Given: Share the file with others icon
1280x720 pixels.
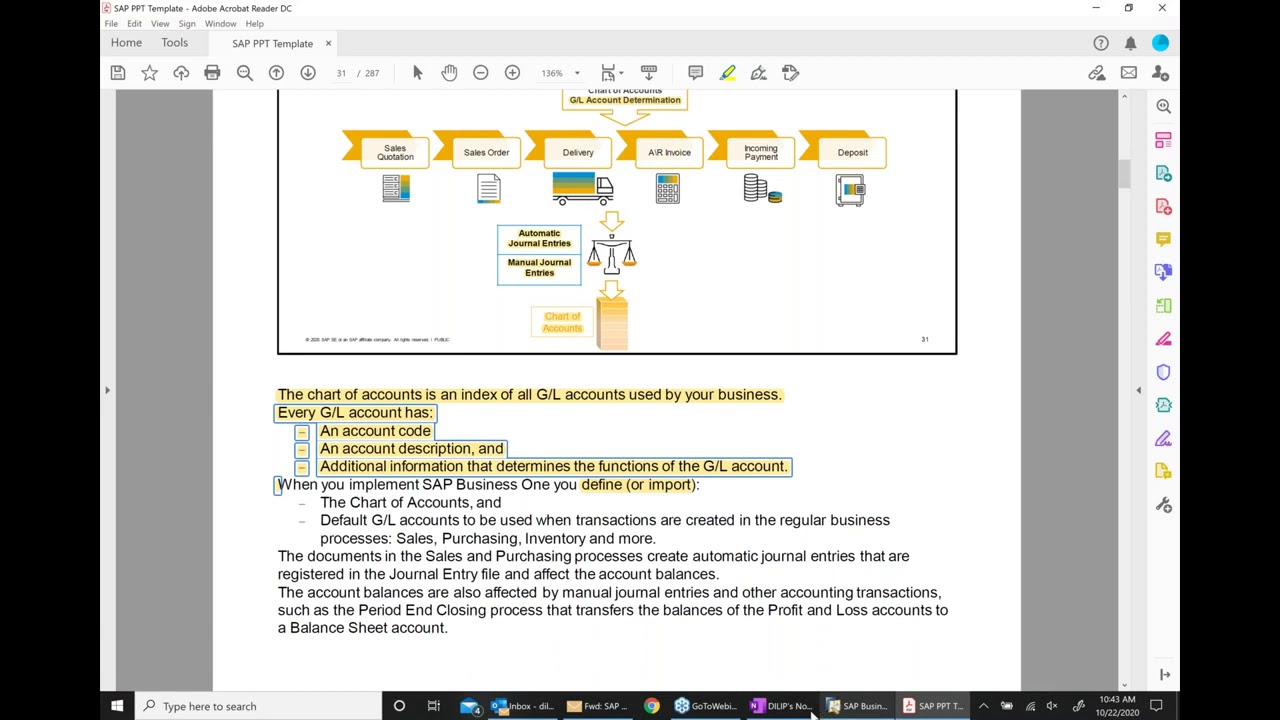Looking at the screenshot, I should [1160, 73].
